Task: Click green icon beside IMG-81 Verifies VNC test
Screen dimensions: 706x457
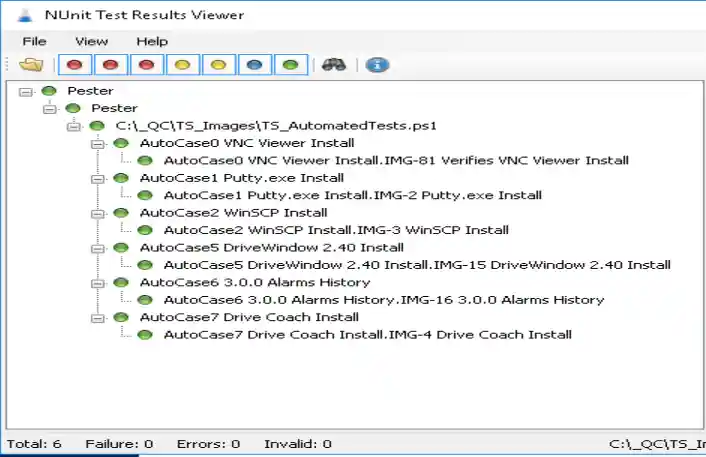Action: pyautogui.click(x=145, y=161)
